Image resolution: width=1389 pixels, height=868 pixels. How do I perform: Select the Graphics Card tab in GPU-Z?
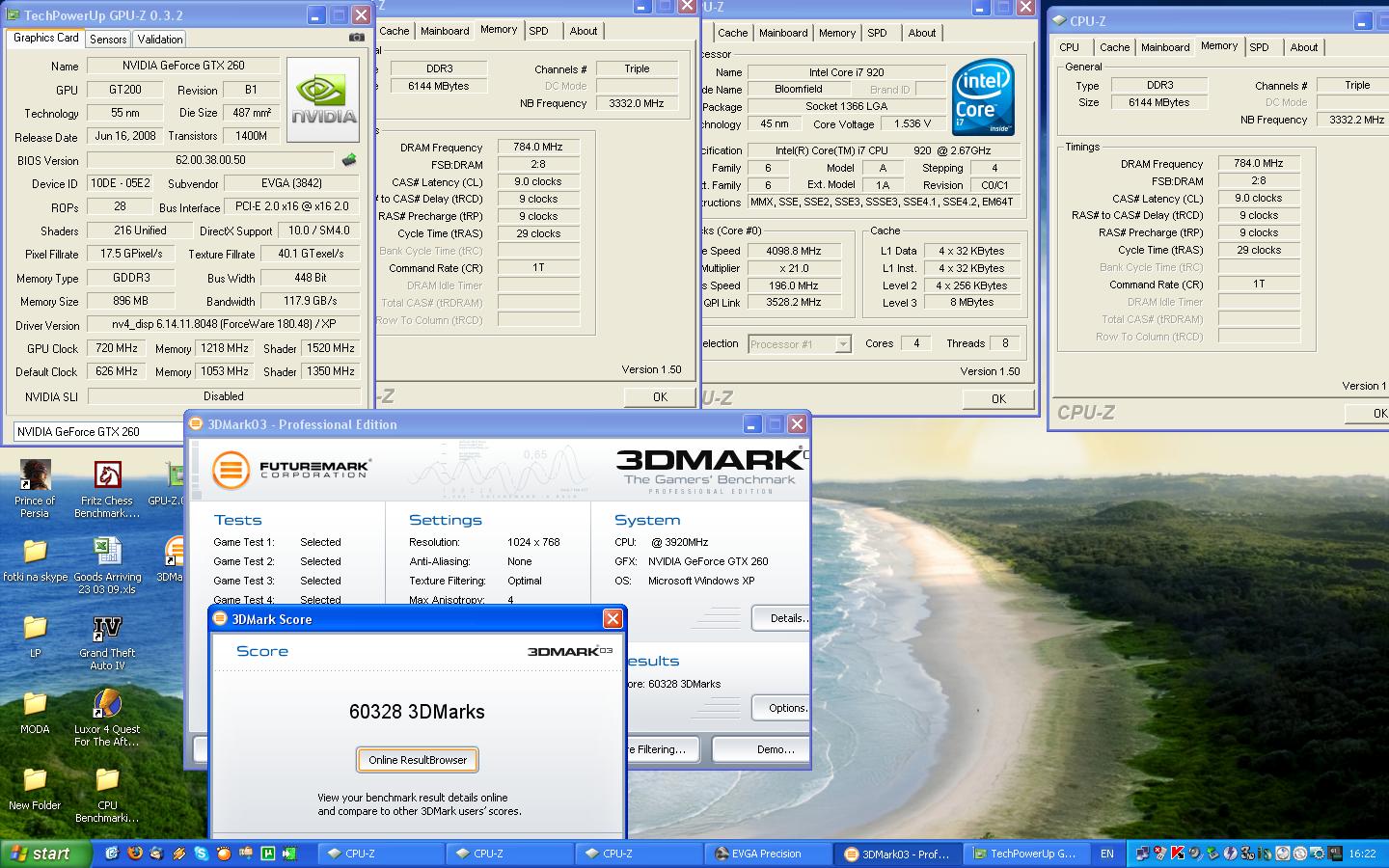pyautogui.click(x=46, y=38)
